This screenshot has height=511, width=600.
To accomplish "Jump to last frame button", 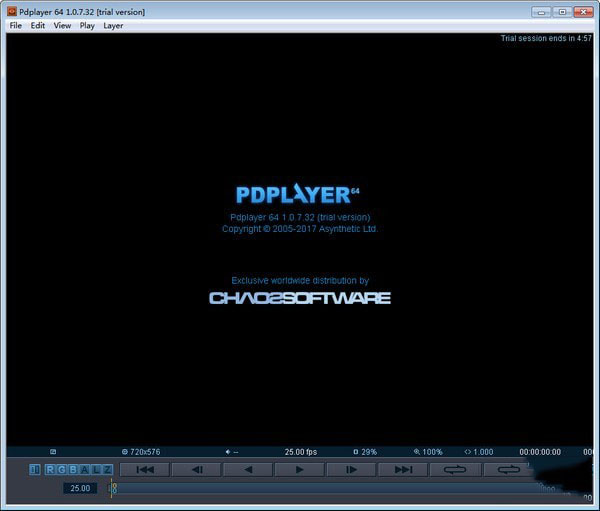I will coord(403,469).
